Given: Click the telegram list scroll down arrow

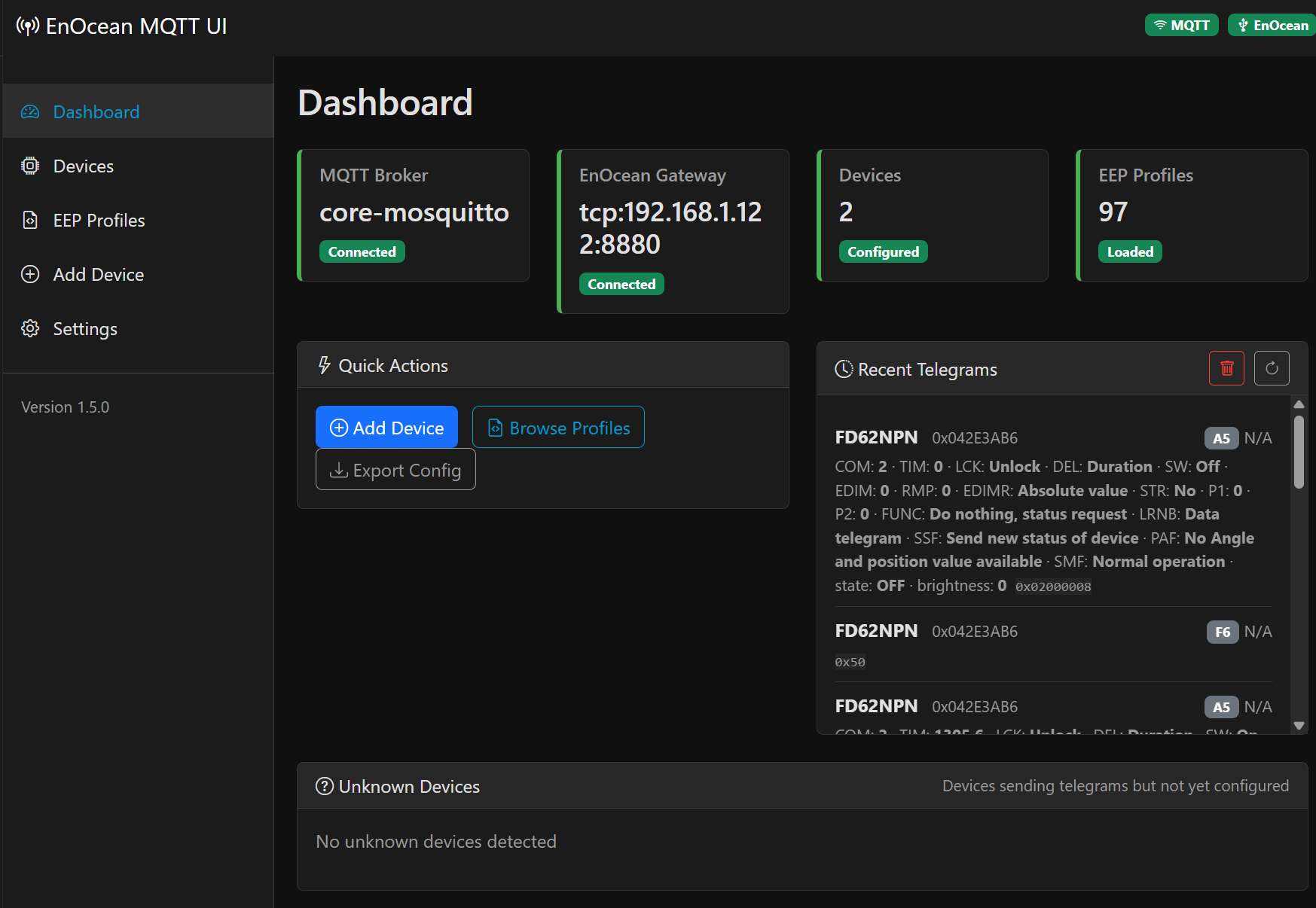Looking at the screenshot, I should 1299,726.
